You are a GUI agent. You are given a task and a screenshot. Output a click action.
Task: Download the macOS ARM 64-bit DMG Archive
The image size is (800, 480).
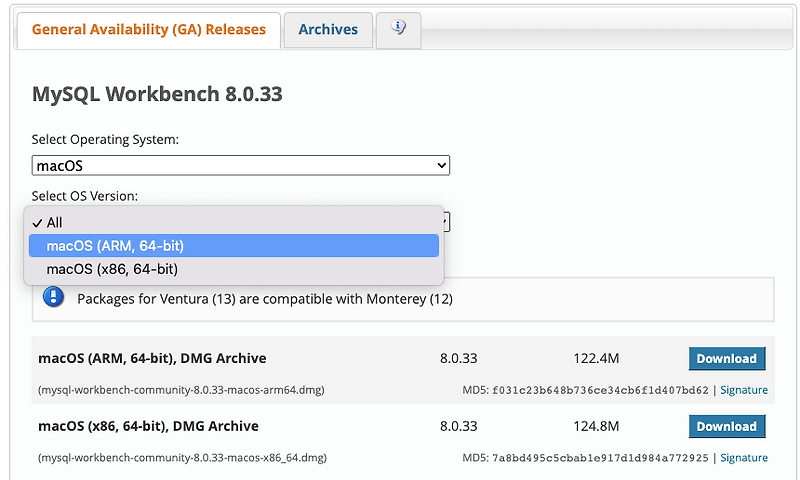click(x=727, y=359)
